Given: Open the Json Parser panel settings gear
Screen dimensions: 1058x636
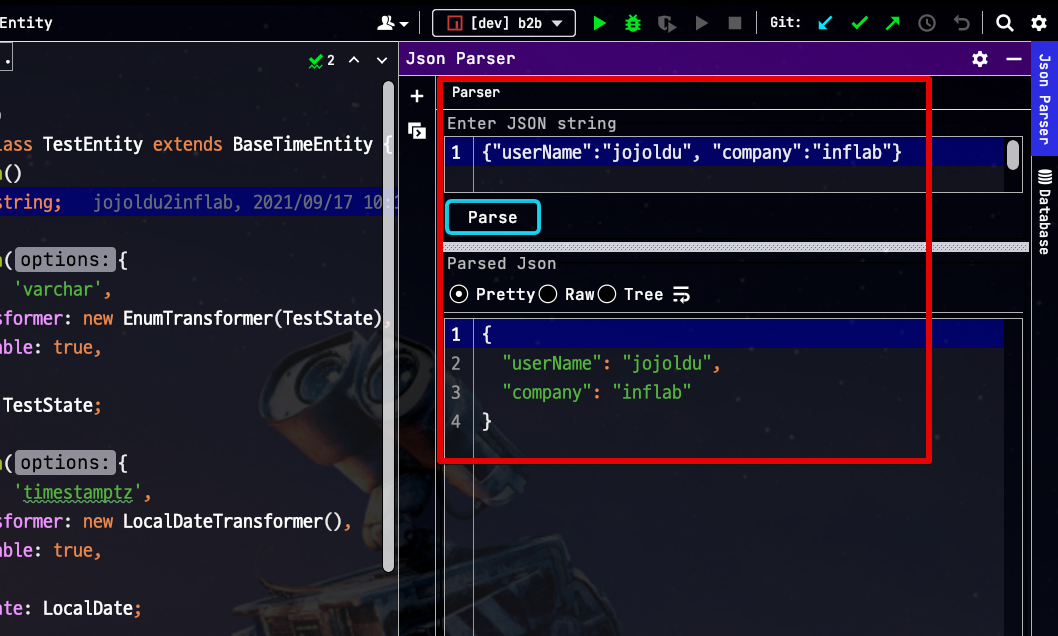Looking at the screenshot, I should [x=978, y=59].
